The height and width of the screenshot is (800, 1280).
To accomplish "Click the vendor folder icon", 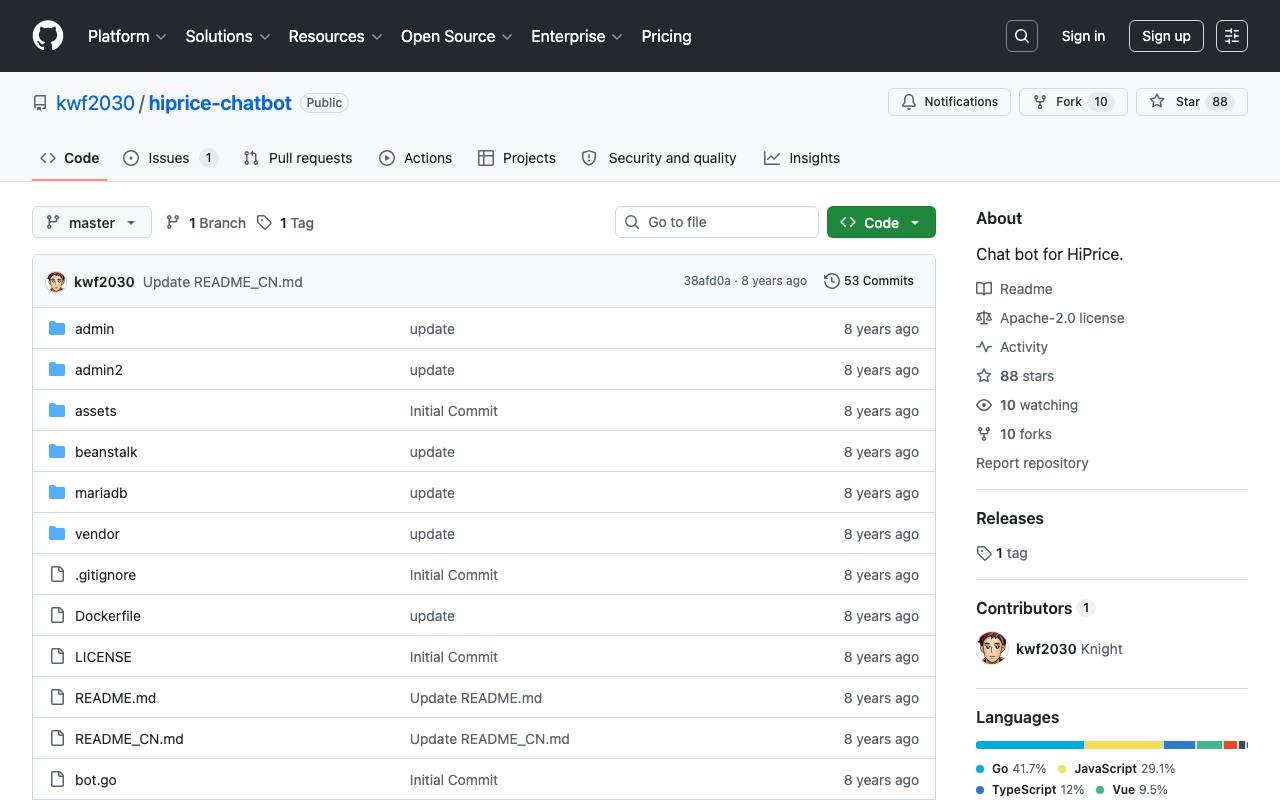I will 57,534.
